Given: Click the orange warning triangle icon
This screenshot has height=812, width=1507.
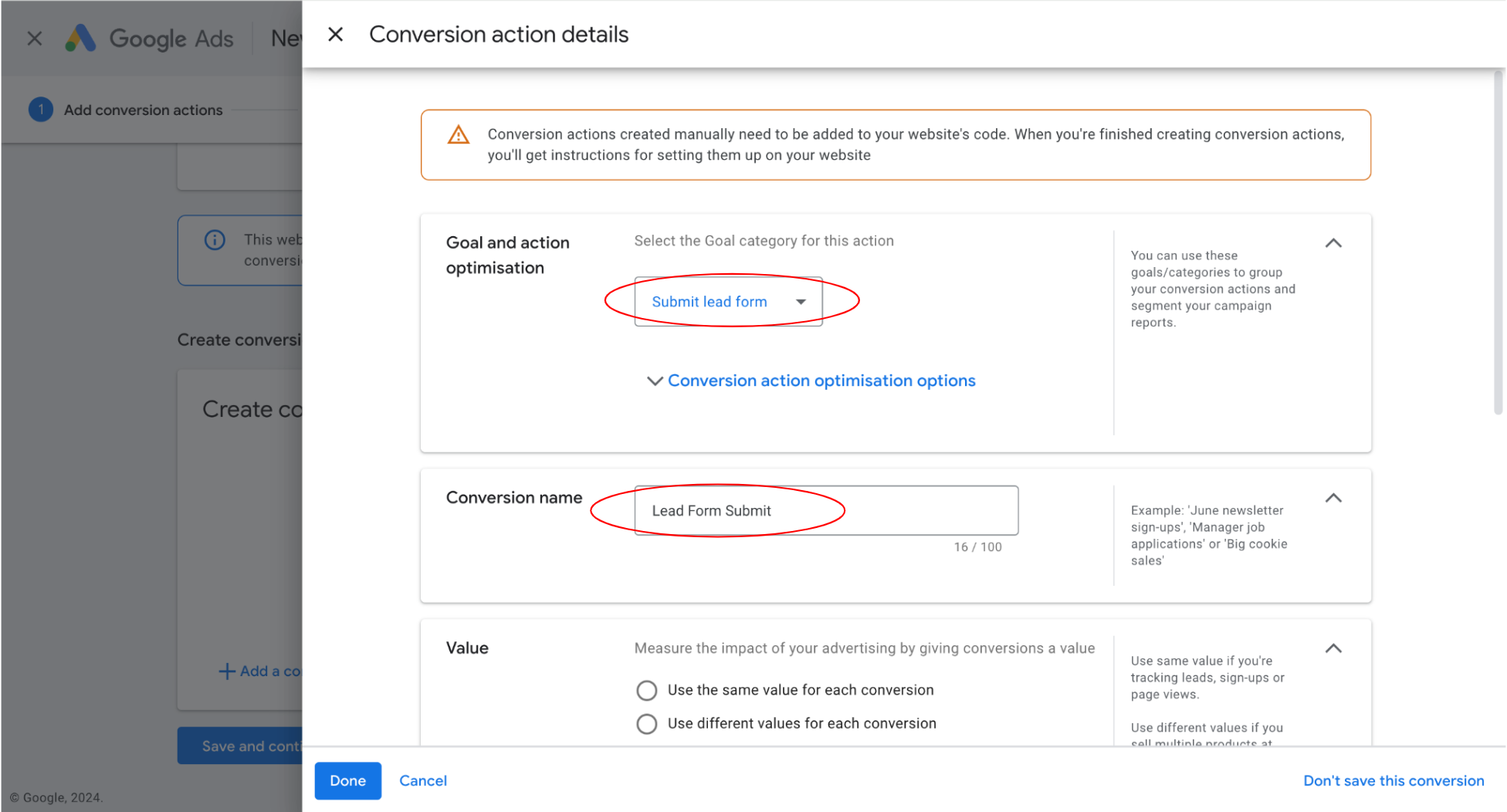Looking at the screenshot, I should (x=459, y=135).
